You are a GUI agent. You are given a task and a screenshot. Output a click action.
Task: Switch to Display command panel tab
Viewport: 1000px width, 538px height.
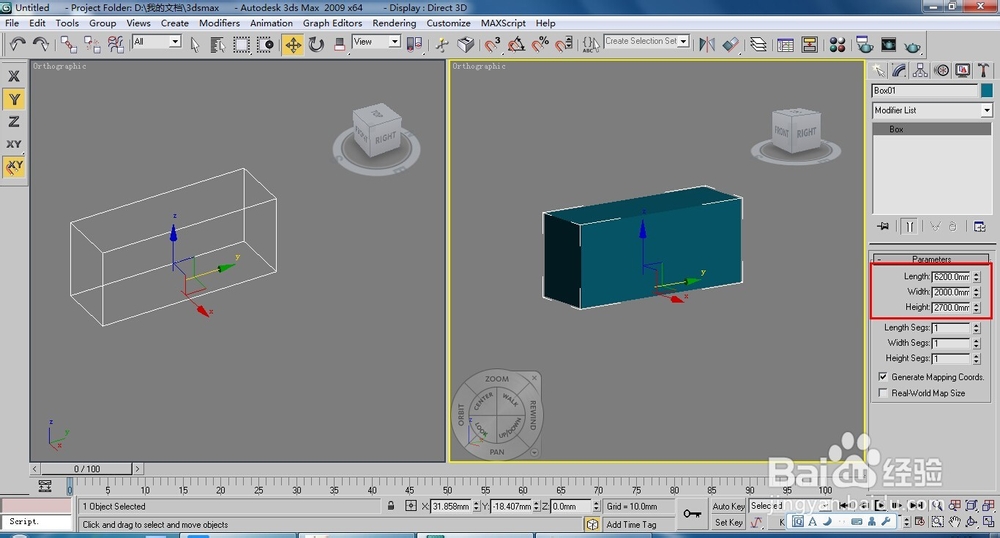tap(962, 70)
